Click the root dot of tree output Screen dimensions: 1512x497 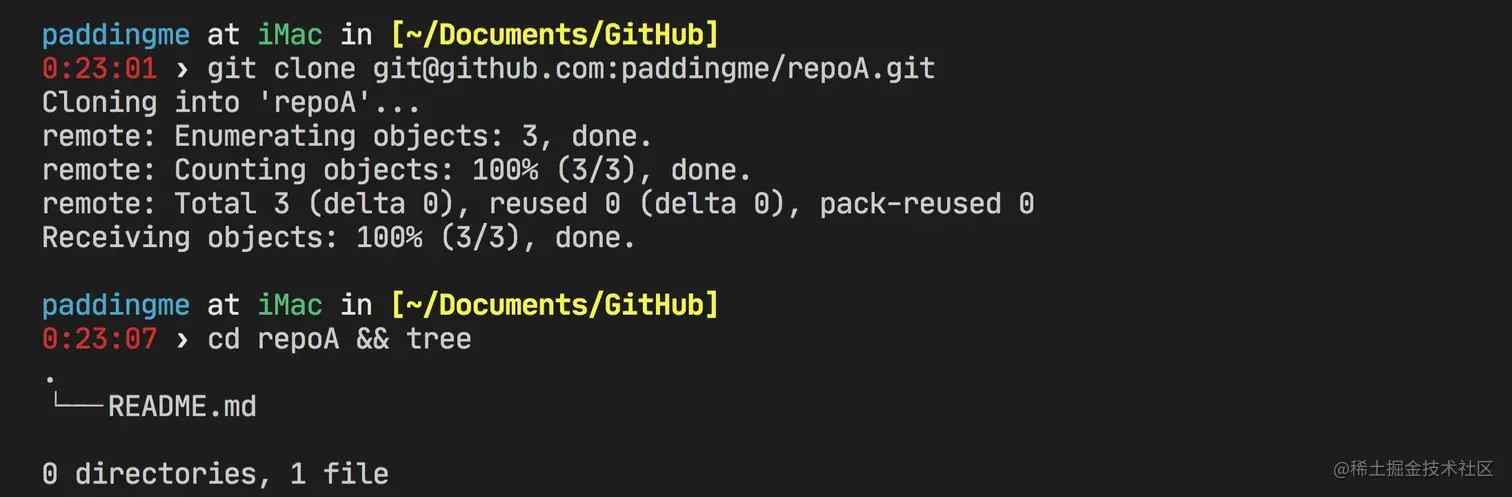[x=49, y=380]
